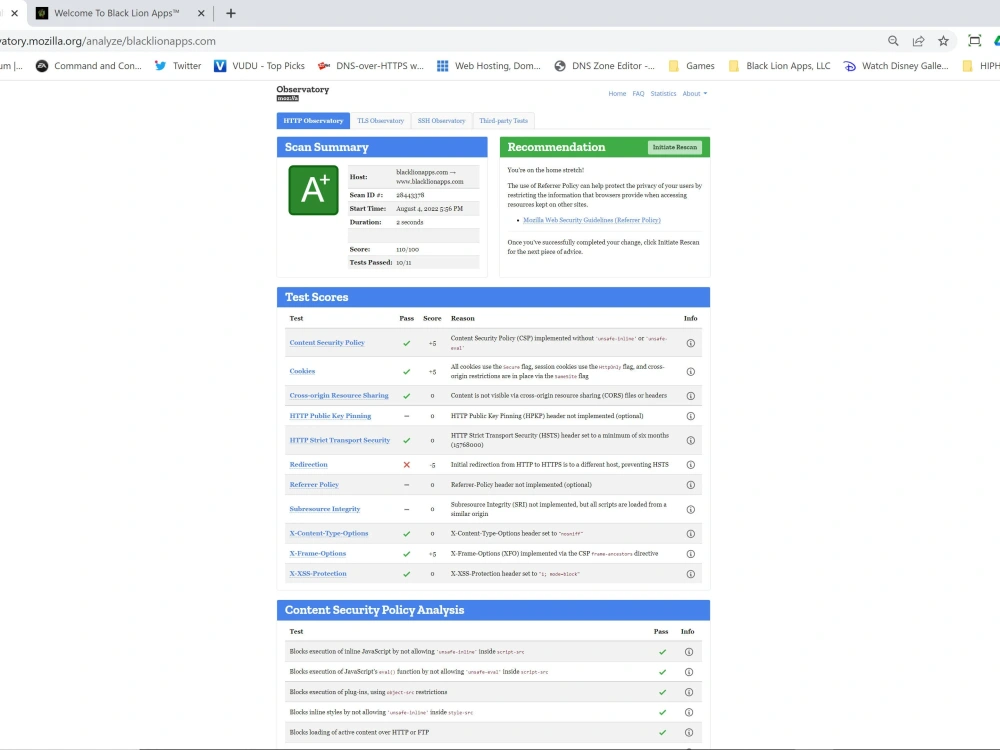
Task: Click info icon for inline styles CSP test
Action: point(689,712)
